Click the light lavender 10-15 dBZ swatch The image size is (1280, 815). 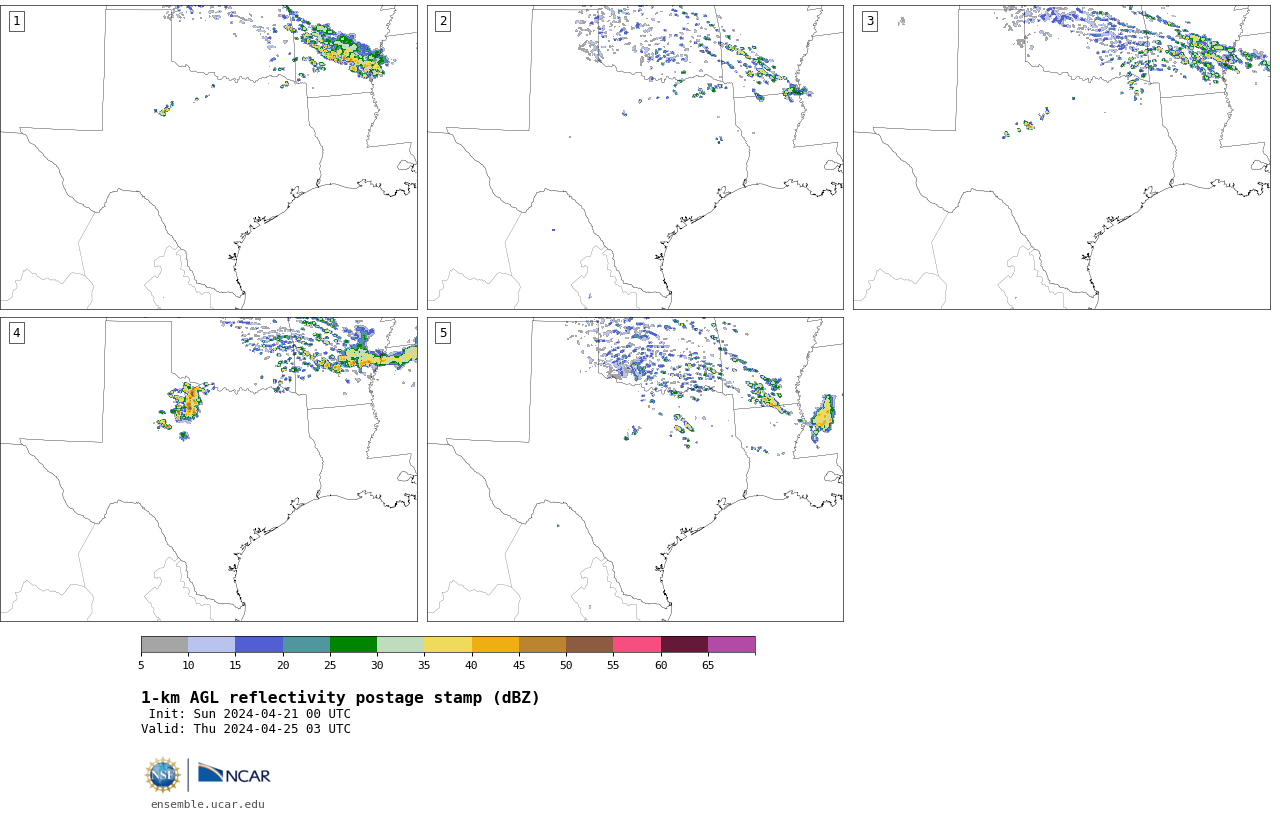212,644
